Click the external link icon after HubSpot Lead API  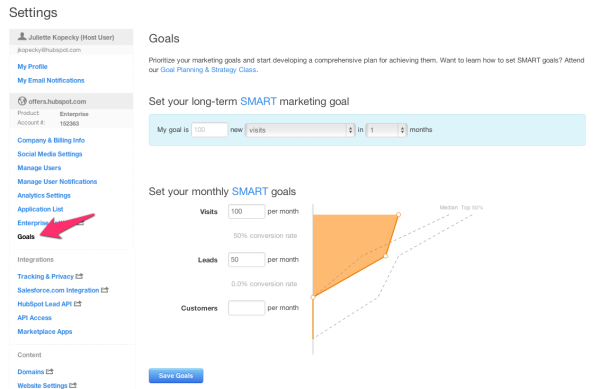(x=78, y=303)
